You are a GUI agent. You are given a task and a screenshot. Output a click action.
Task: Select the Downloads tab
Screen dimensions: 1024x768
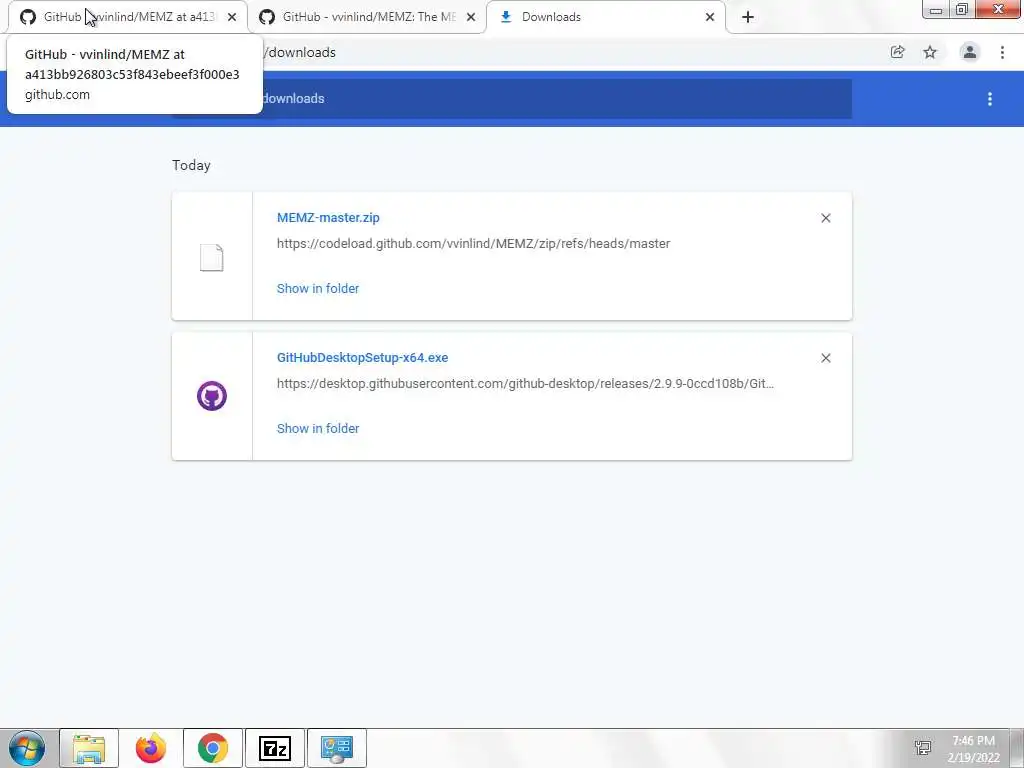[x=605, y=17]
